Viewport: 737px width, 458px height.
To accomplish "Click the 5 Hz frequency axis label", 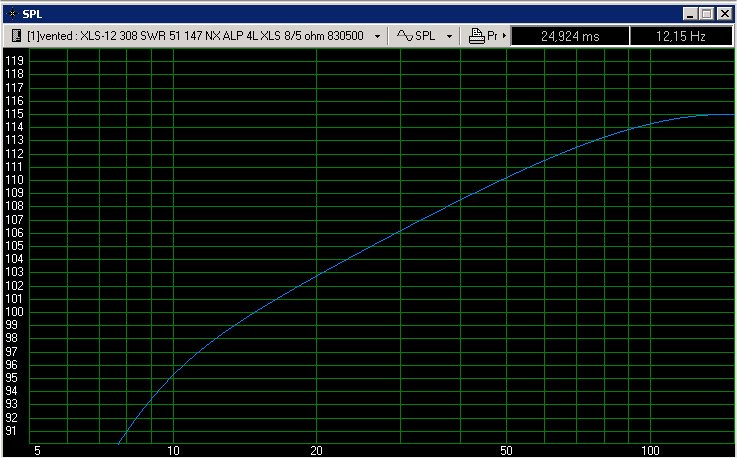I will (x=37, y=450).
